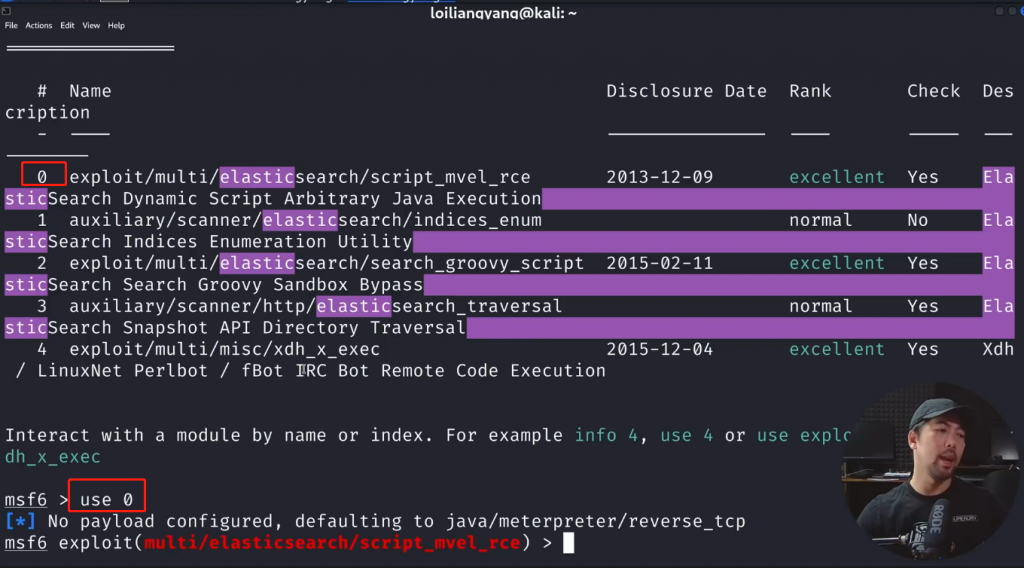The height and width of the screenshot is (568, 1024).
Task: Click the Rank column header
Action: coord(810,91)
